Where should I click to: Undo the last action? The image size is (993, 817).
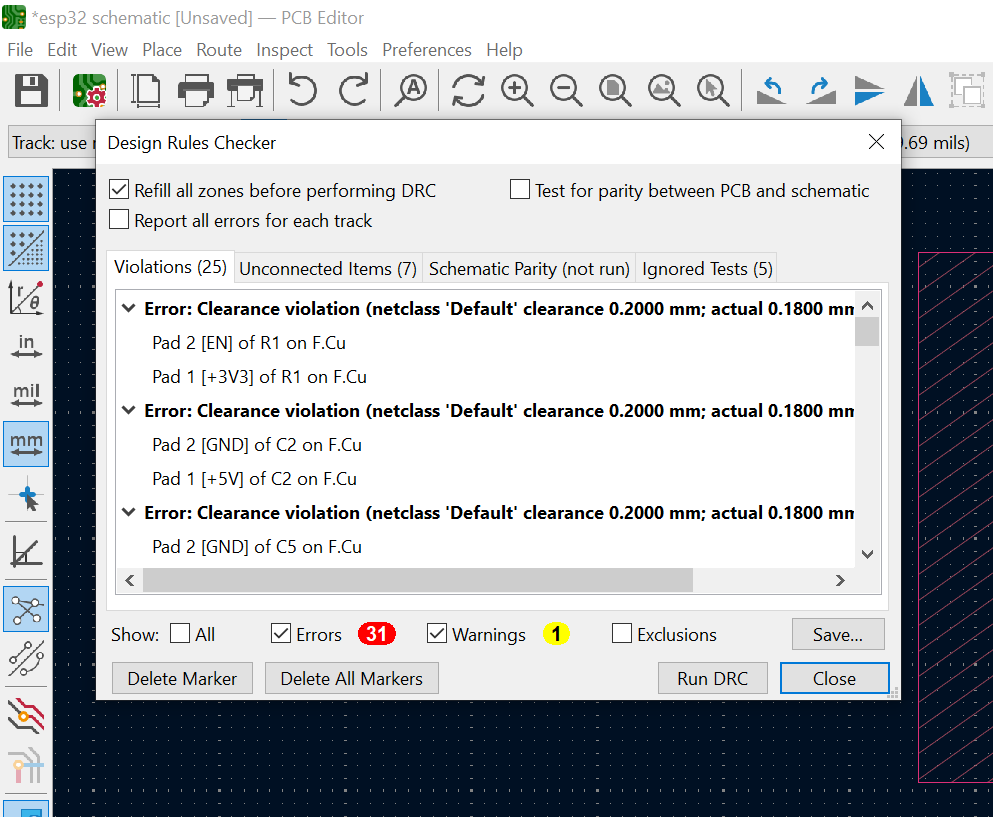point(302,90)
